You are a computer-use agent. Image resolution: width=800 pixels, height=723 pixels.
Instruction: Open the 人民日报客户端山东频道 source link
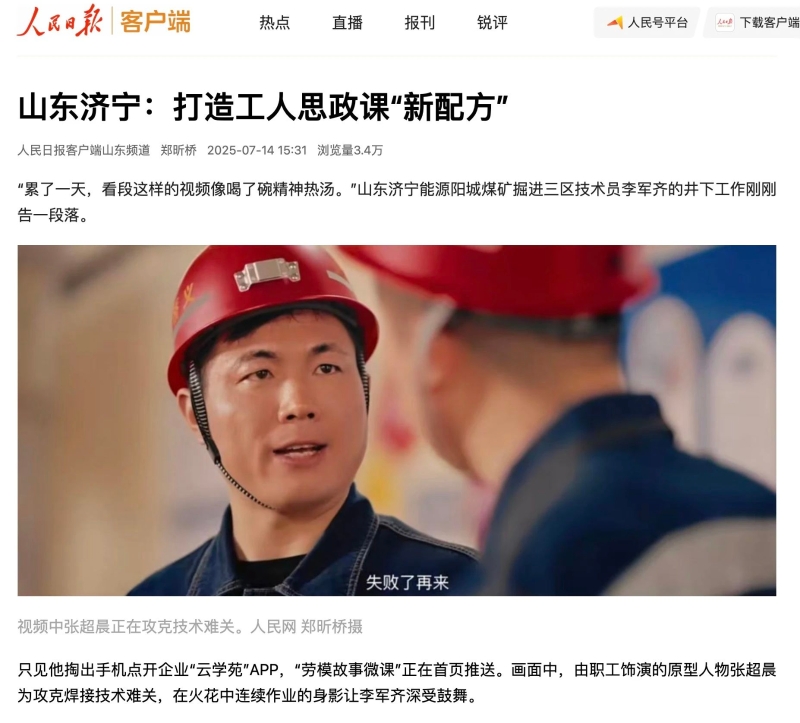84,150
